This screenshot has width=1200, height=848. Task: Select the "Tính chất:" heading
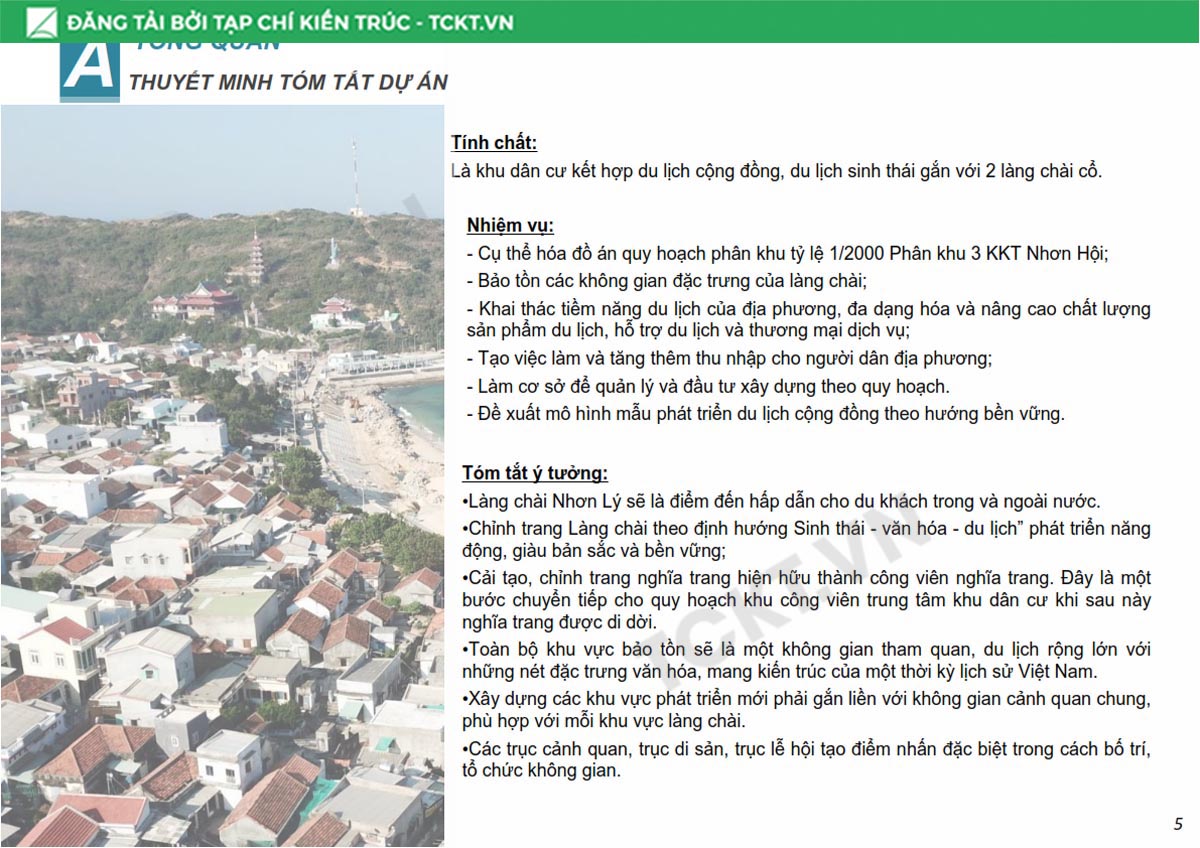tap(494, 143)
